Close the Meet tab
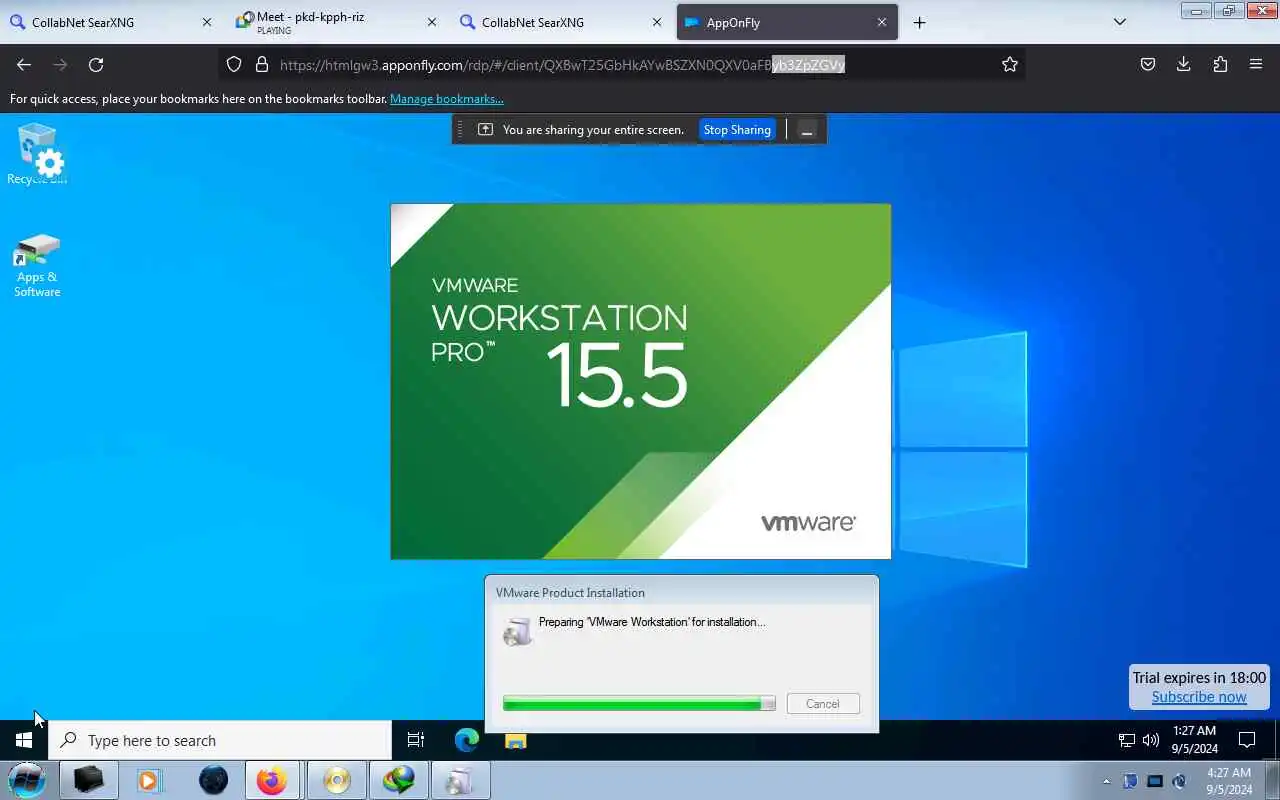The height and width of the screenshot is (800, 1280). click(432, 22)
